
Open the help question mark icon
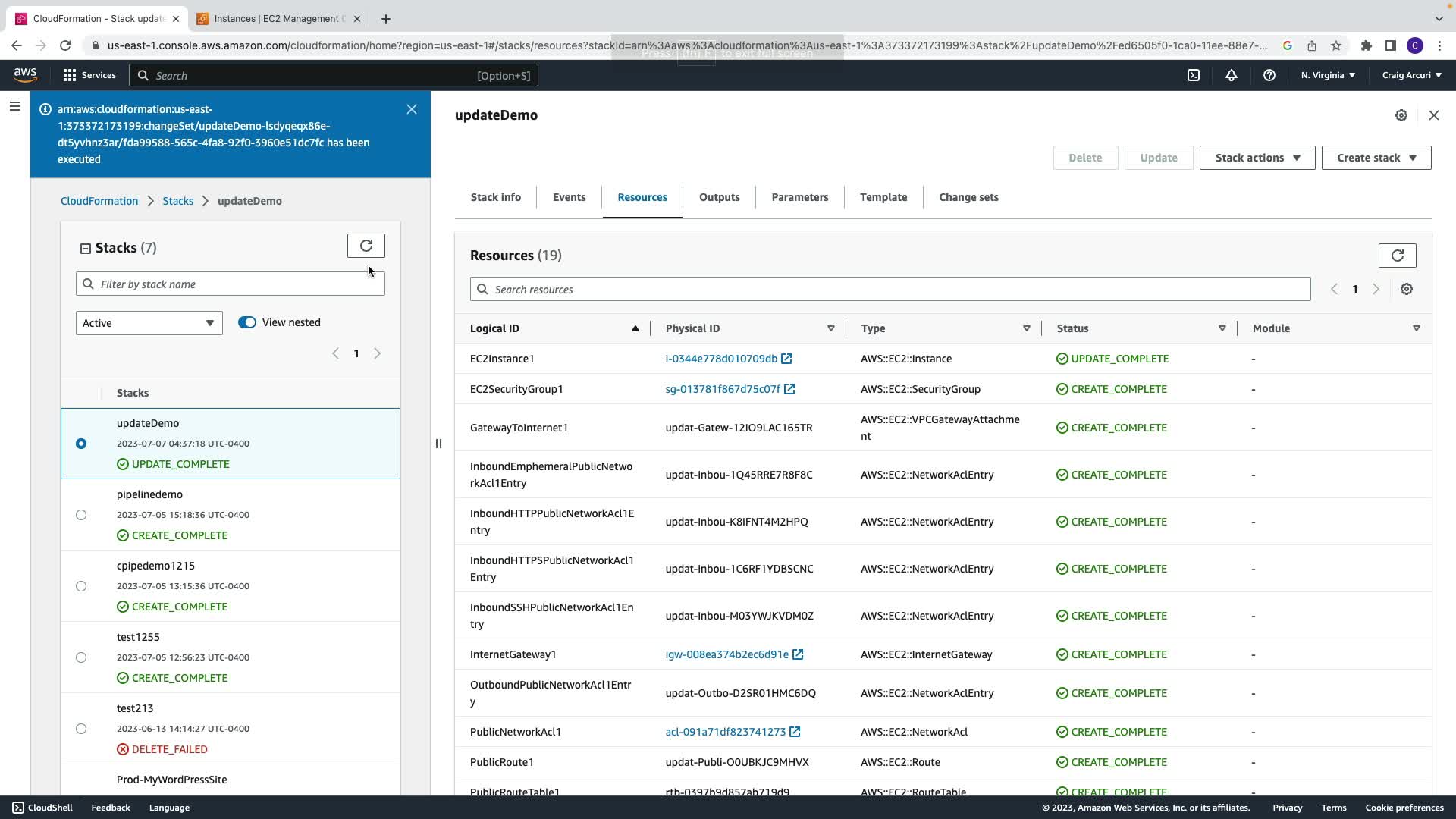click(x=1269, y=75)
